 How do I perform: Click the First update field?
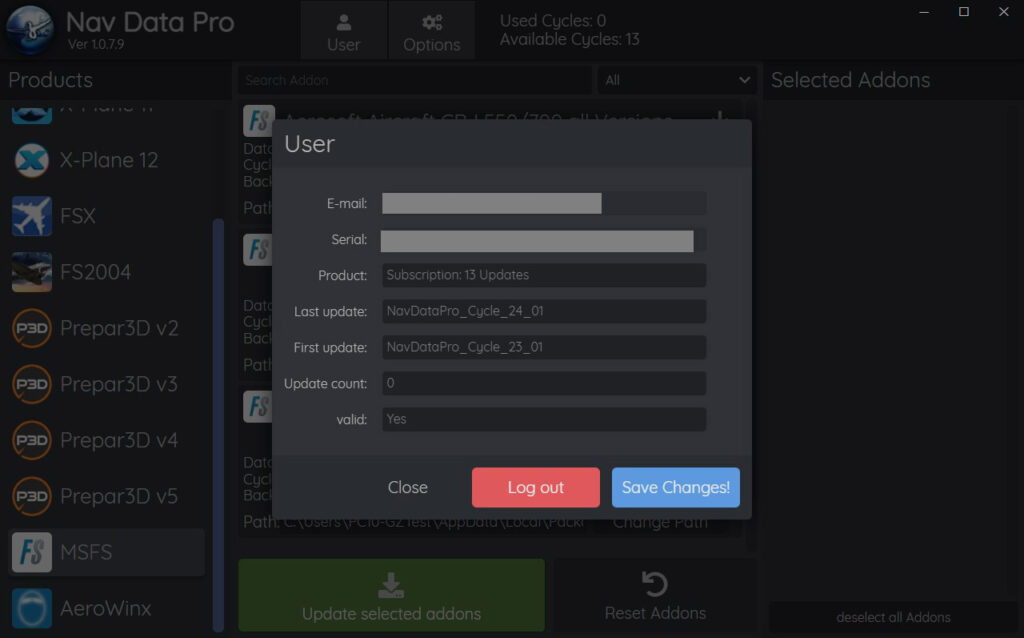(543, 347)
